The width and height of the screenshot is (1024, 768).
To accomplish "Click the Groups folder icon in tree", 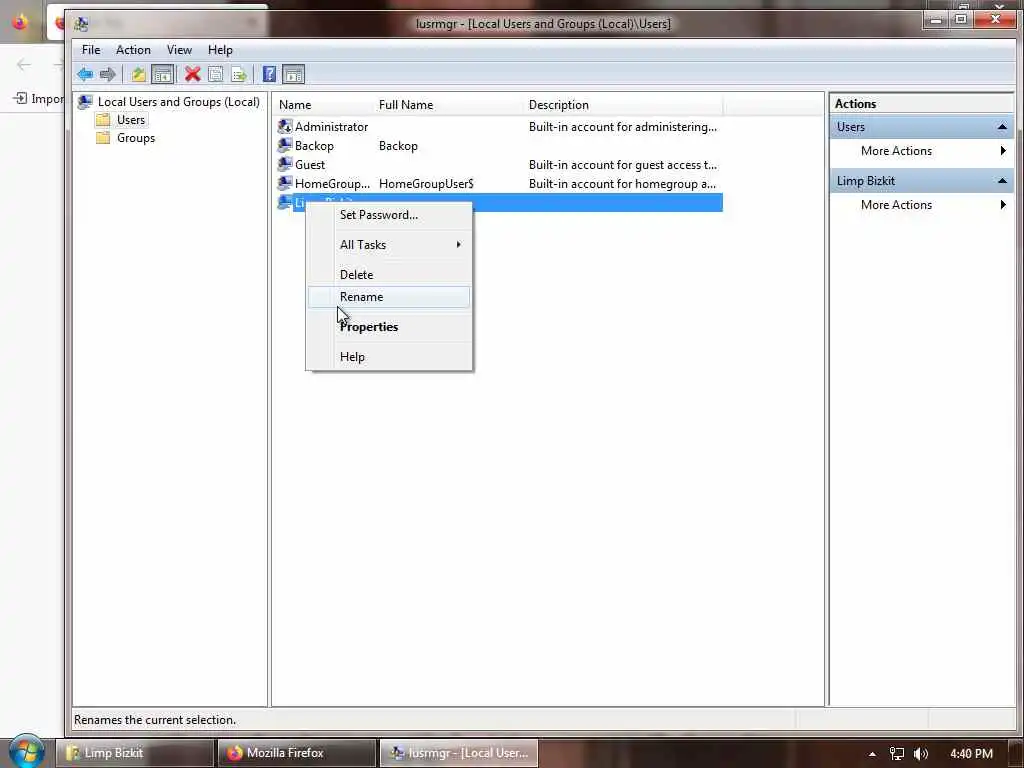I will [103, 138].
